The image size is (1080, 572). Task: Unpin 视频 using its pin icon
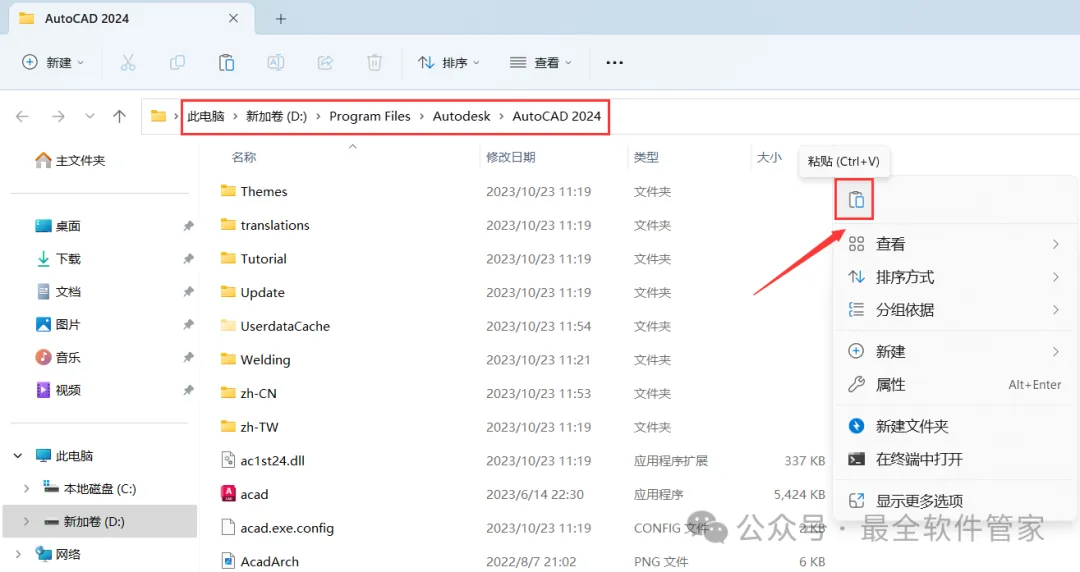(x=188, y=391)
